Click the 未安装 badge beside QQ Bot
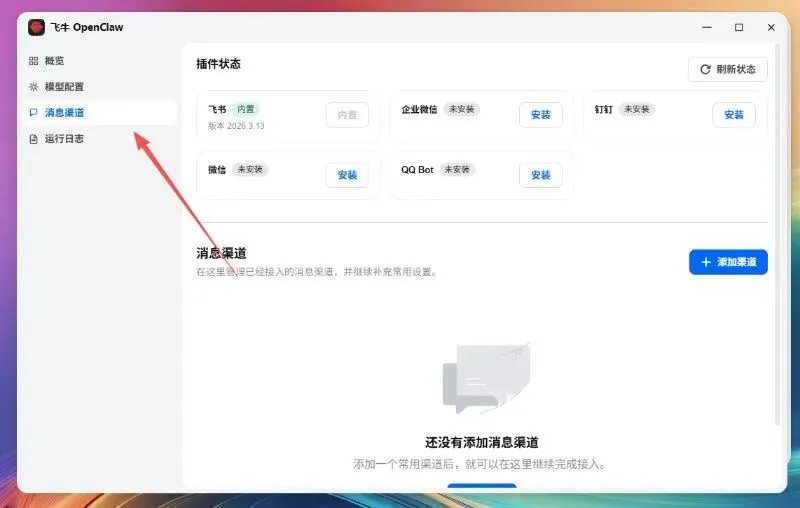Screen dimensions: 800x508 click(x=457, y=169)
